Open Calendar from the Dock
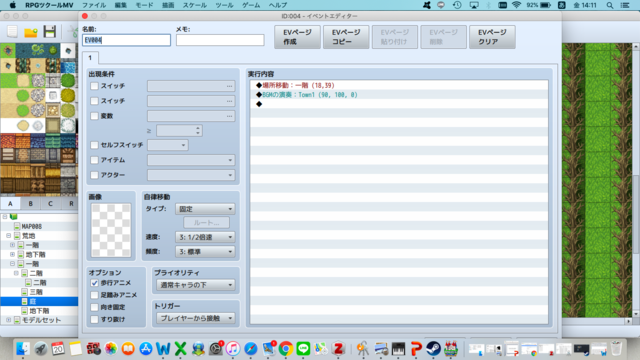640x360 pixels. click(x=58, y=349)
